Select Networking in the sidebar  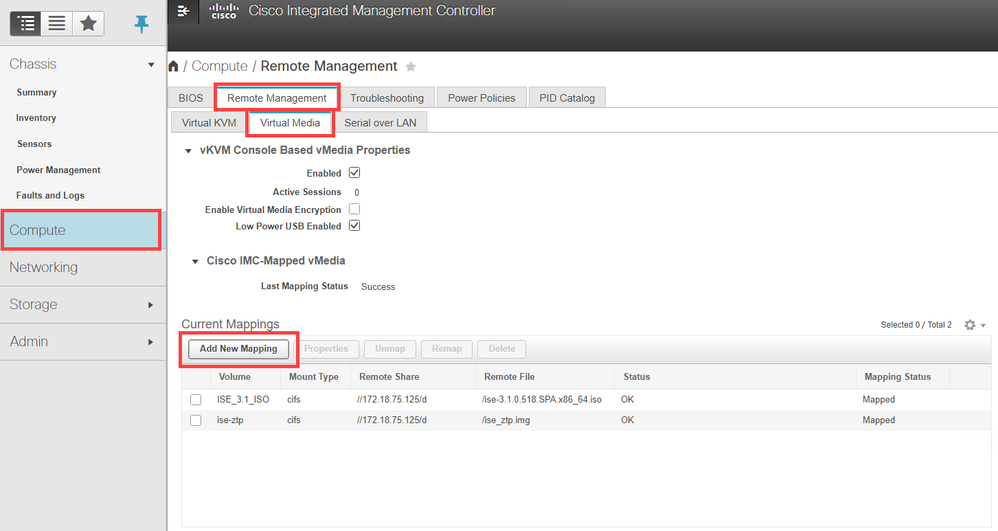[83, 267]
